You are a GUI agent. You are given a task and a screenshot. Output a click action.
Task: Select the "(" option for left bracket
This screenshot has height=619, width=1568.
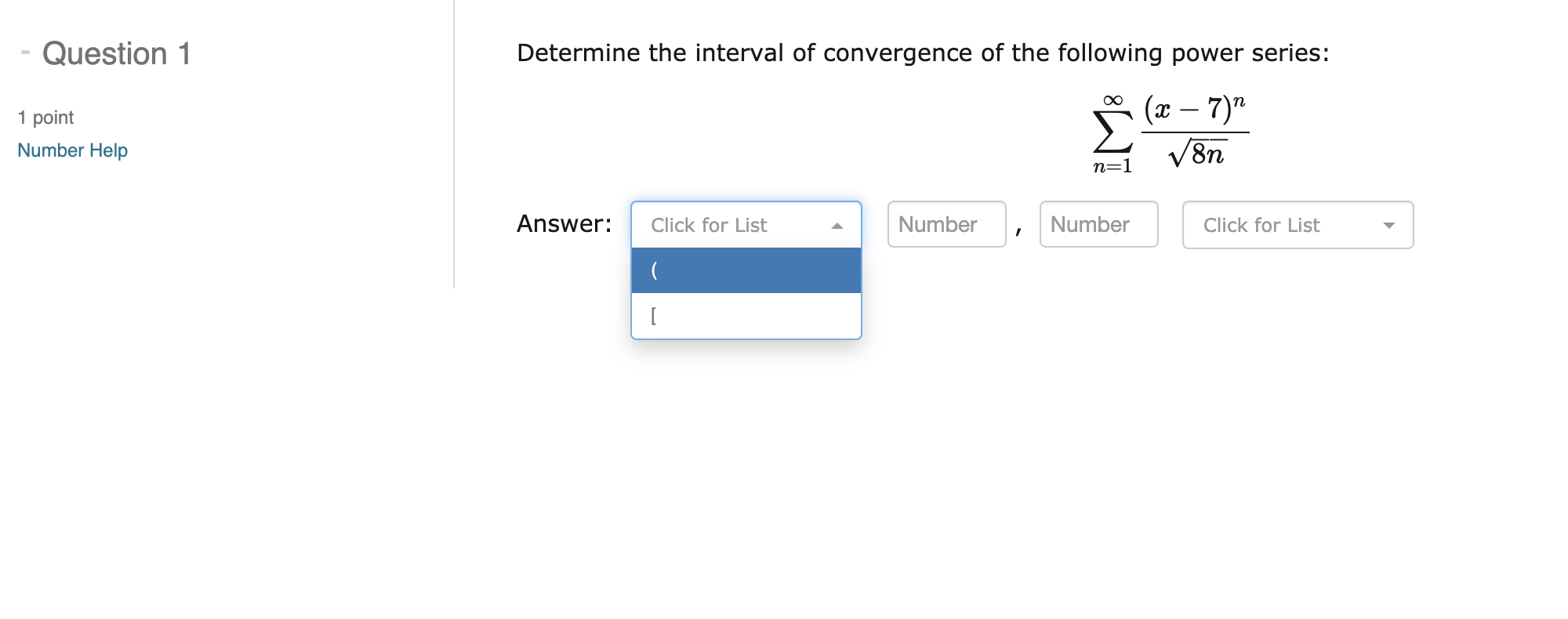pyautogui.click(x=745, y=270)
